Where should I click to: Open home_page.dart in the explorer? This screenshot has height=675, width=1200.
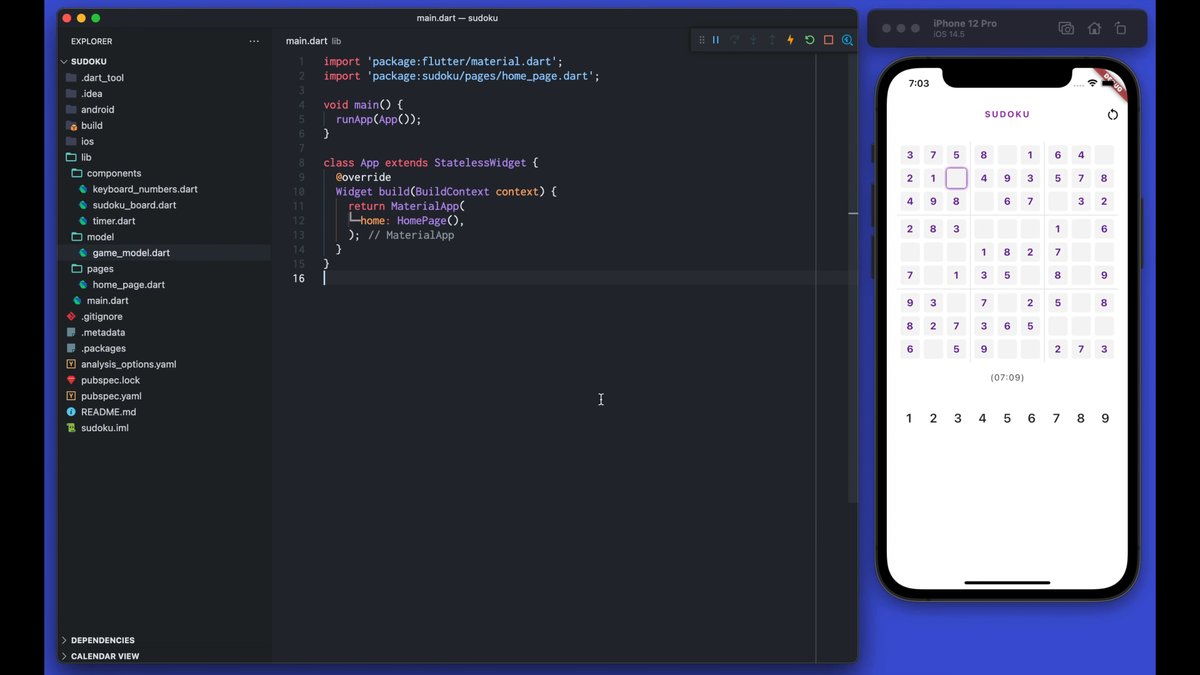(128, 285)
